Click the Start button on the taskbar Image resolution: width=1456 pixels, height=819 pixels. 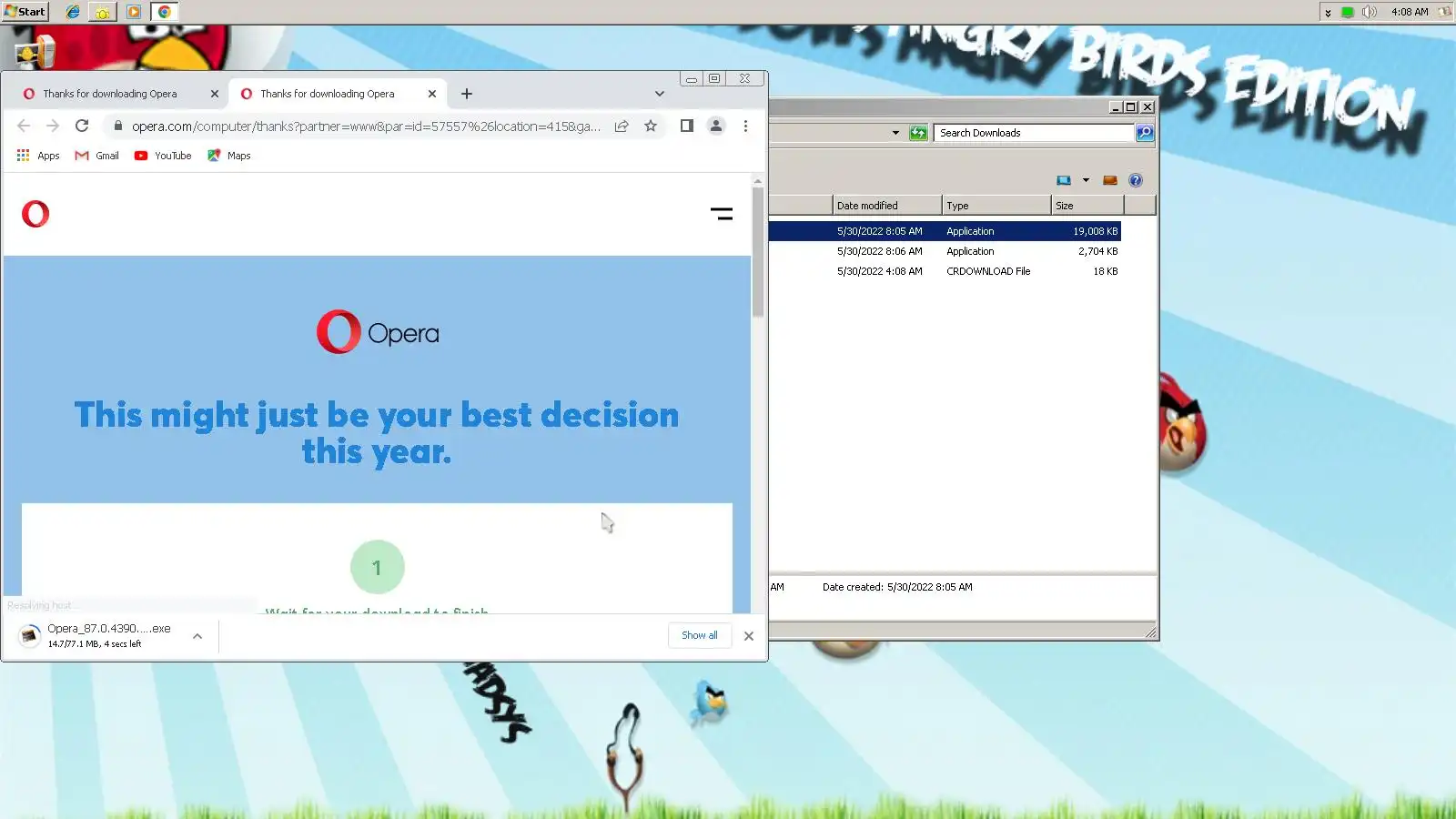coord(25,12)
